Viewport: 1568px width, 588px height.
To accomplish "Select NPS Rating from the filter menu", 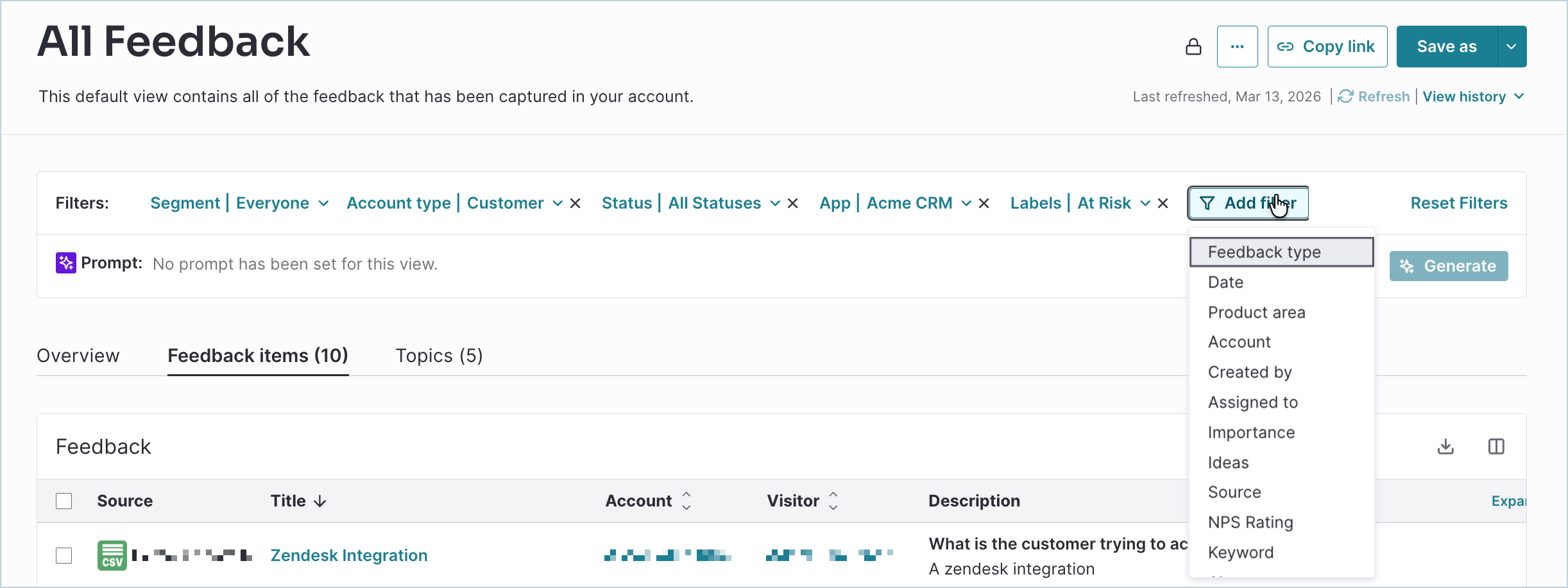I will pos(1281,523).
